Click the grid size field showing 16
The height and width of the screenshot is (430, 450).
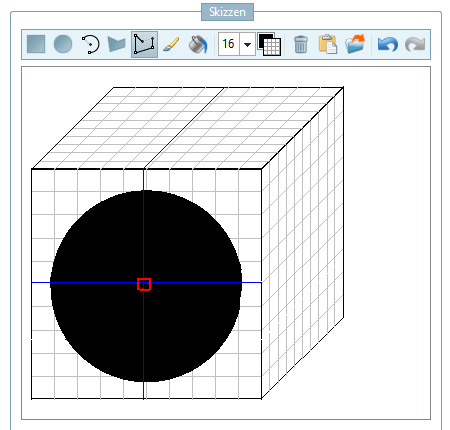pyautogui.click(x=229, y=44)
